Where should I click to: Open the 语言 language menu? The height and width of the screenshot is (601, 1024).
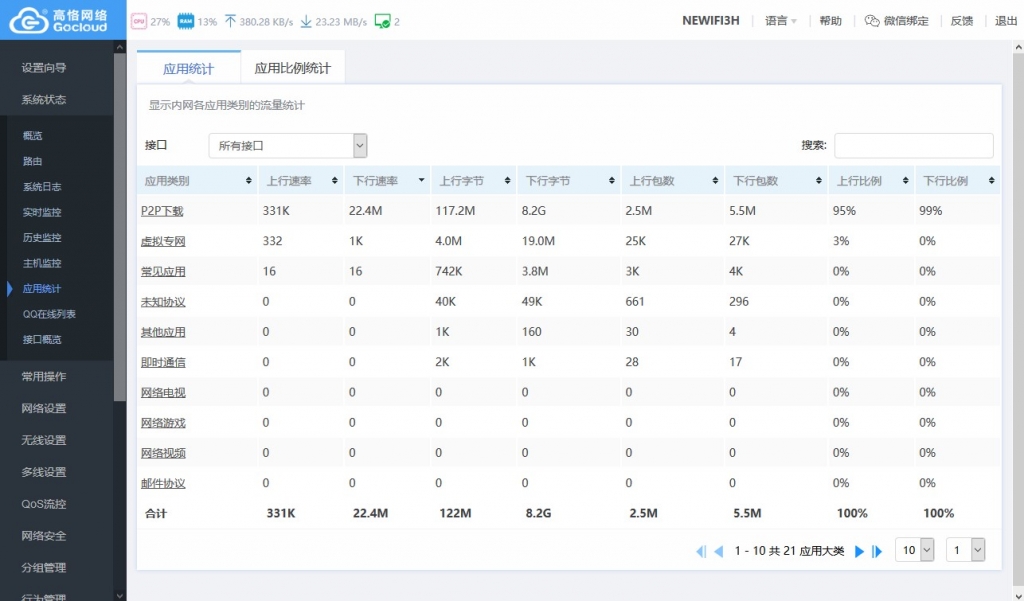(780, 21)
